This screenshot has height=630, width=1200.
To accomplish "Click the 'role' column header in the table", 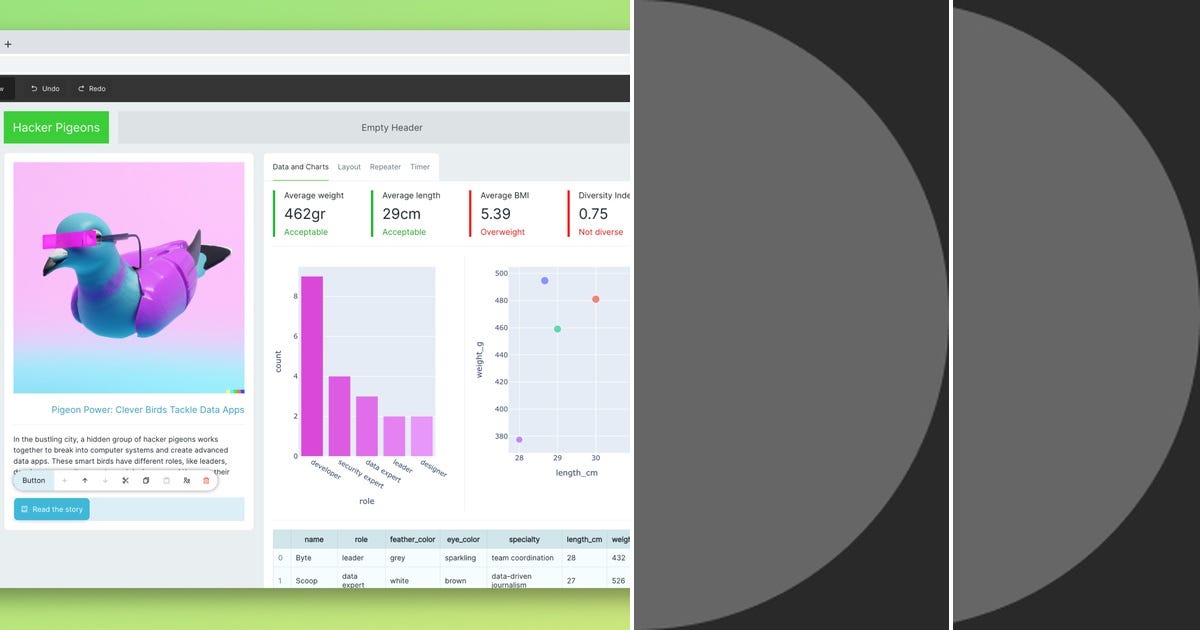I will (361, 539).
